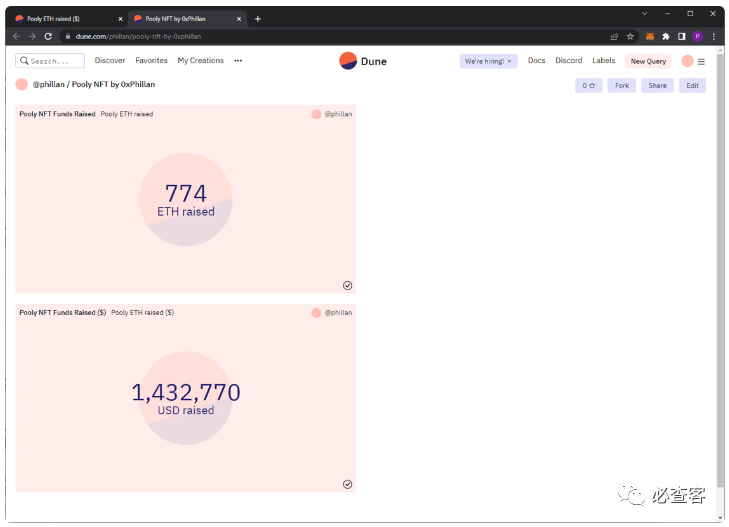Click @phillan on the USD raised card
Image resolution: width=729 pixels, height=527 pixels.
[338, 312]
